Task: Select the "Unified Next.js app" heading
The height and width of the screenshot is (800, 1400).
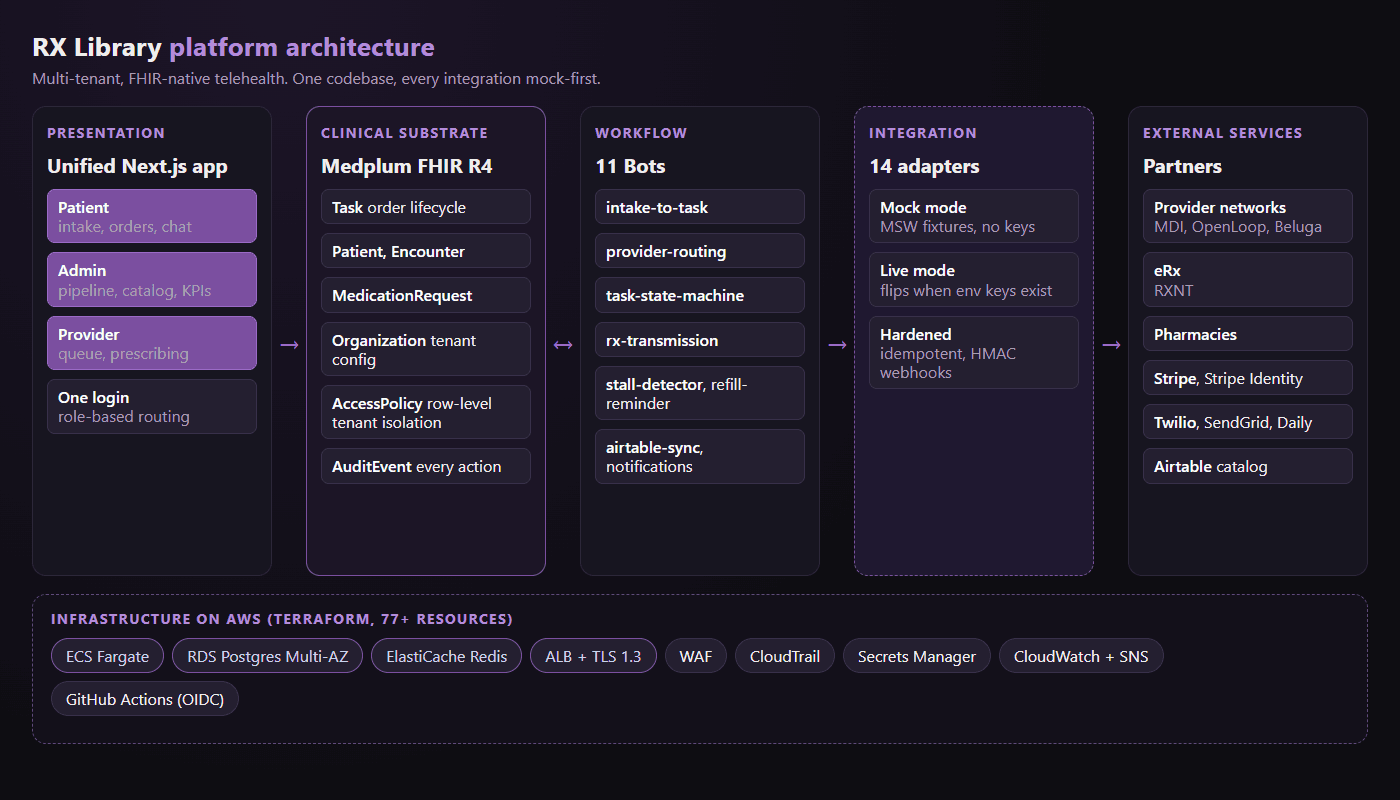Action: pos(137,166)
